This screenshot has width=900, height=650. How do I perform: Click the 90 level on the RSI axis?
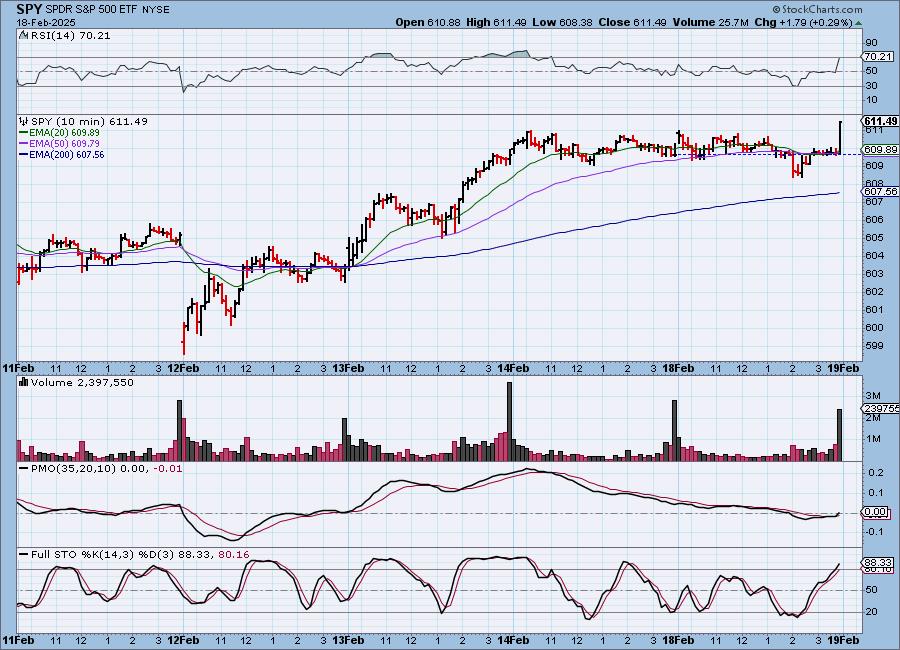[871, 42]
